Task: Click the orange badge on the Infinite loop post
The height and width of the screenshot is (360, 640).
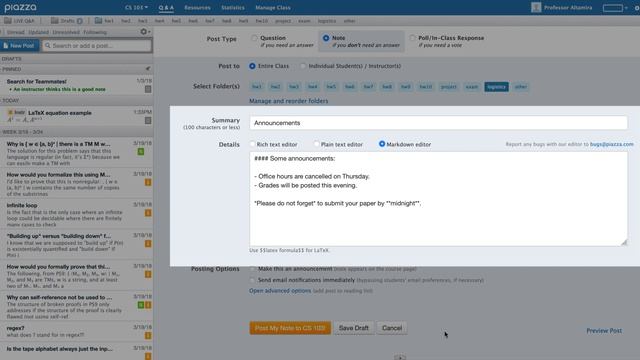Action: pos(148,213)
